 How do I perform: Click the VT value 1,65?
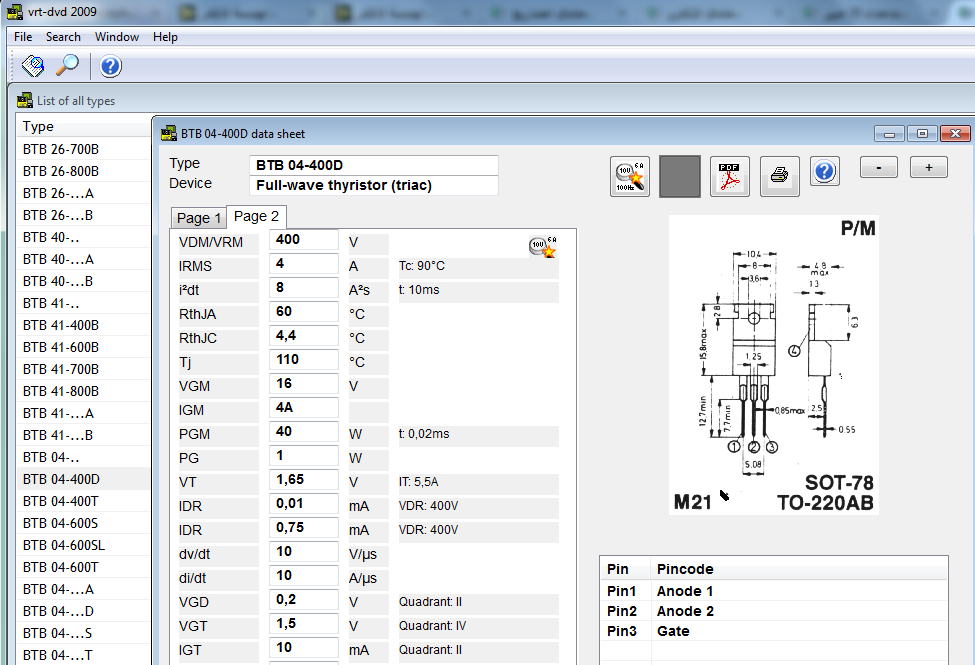coord(303,480)
